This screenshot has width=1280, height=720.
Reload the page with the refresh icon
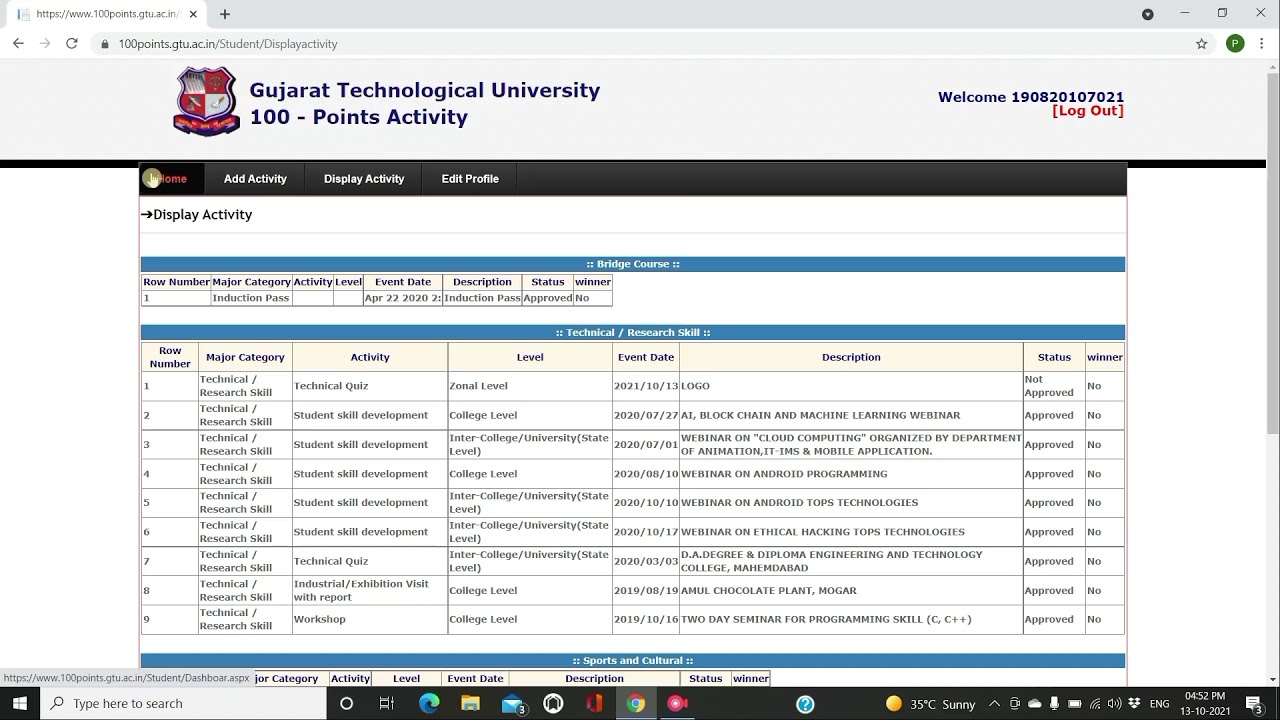[72, 44]
